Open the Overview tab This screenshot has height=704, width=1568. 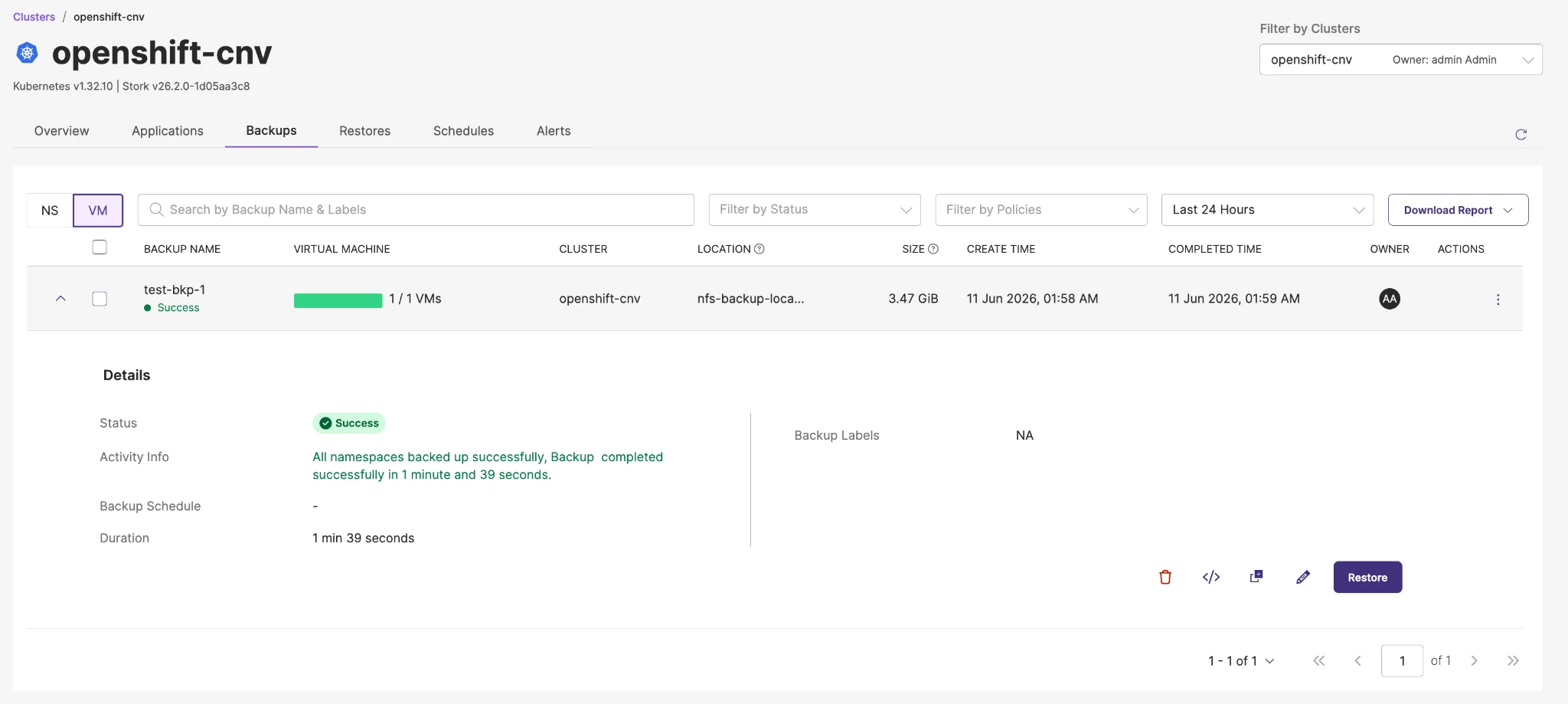click(61, 131)
